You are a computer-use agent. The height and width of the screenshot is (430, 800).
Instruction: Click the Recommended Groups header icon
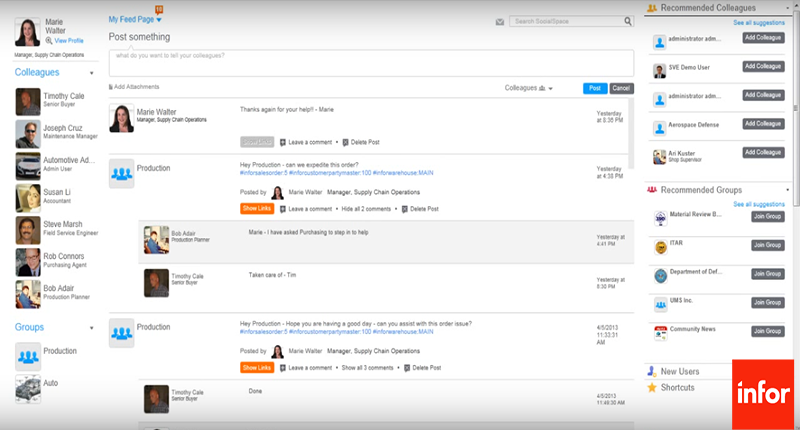(x=652, y=189)
